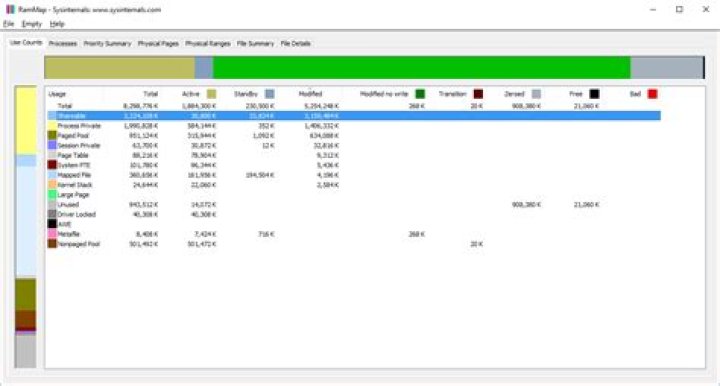Image resolution: width=720 pixels, height=386 pixels.
Task: Switch to the Physical Ranges tab
Action: point(208,44)
